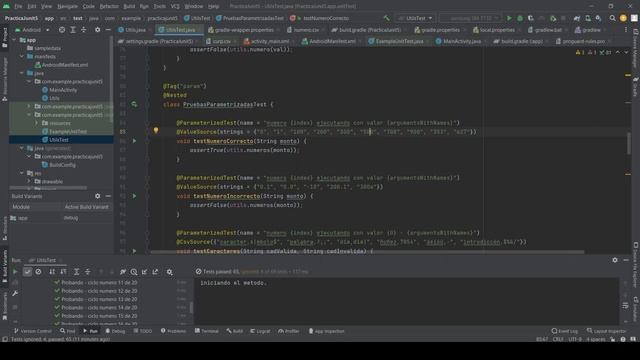Open the Profiler tool window button
The height and width of the screenshot is (360, 640).
pyautogui.click(x=289, y=331)
